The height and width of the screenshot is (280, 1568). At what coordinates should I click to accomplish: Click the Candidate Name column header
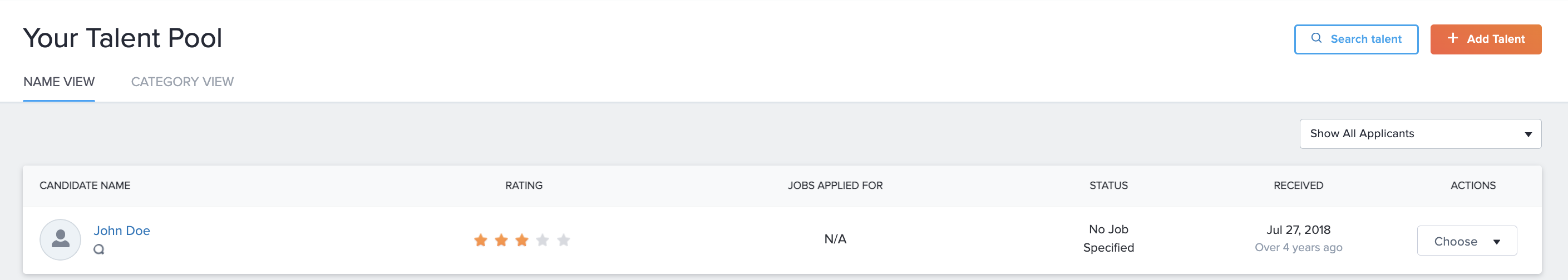(85, 186)
